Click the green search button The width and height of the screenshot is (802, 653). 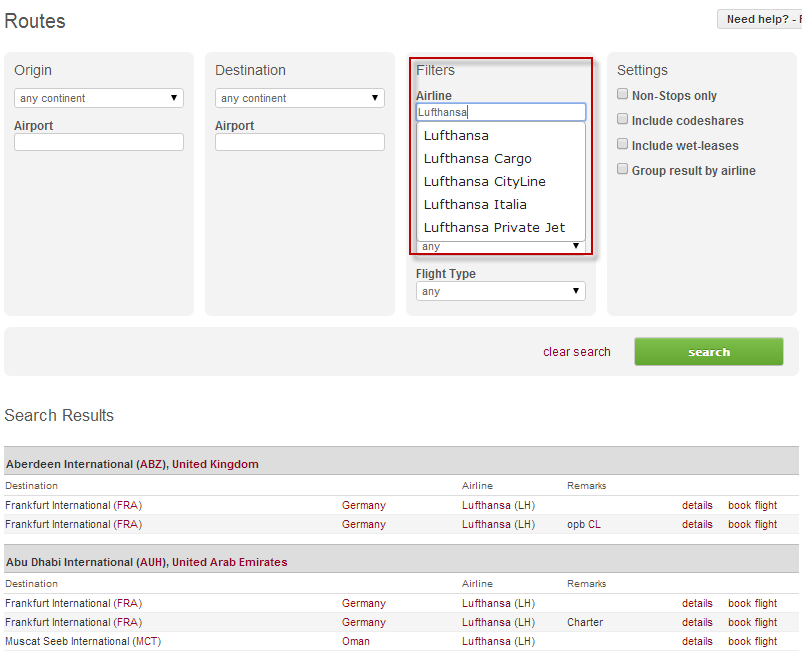coord(709,352)
